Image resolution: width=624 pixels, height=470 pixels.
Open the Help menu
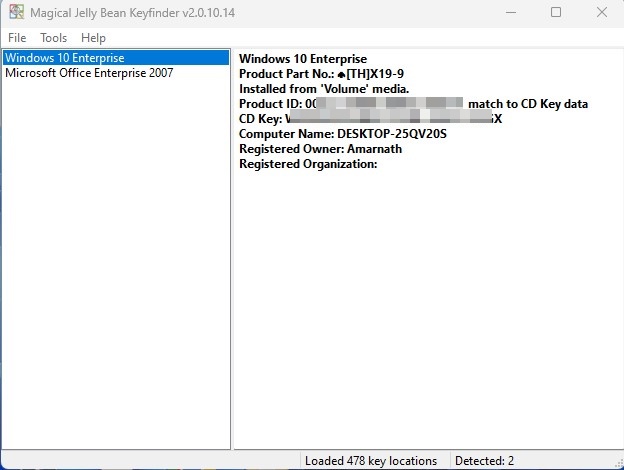pos(93,38)
